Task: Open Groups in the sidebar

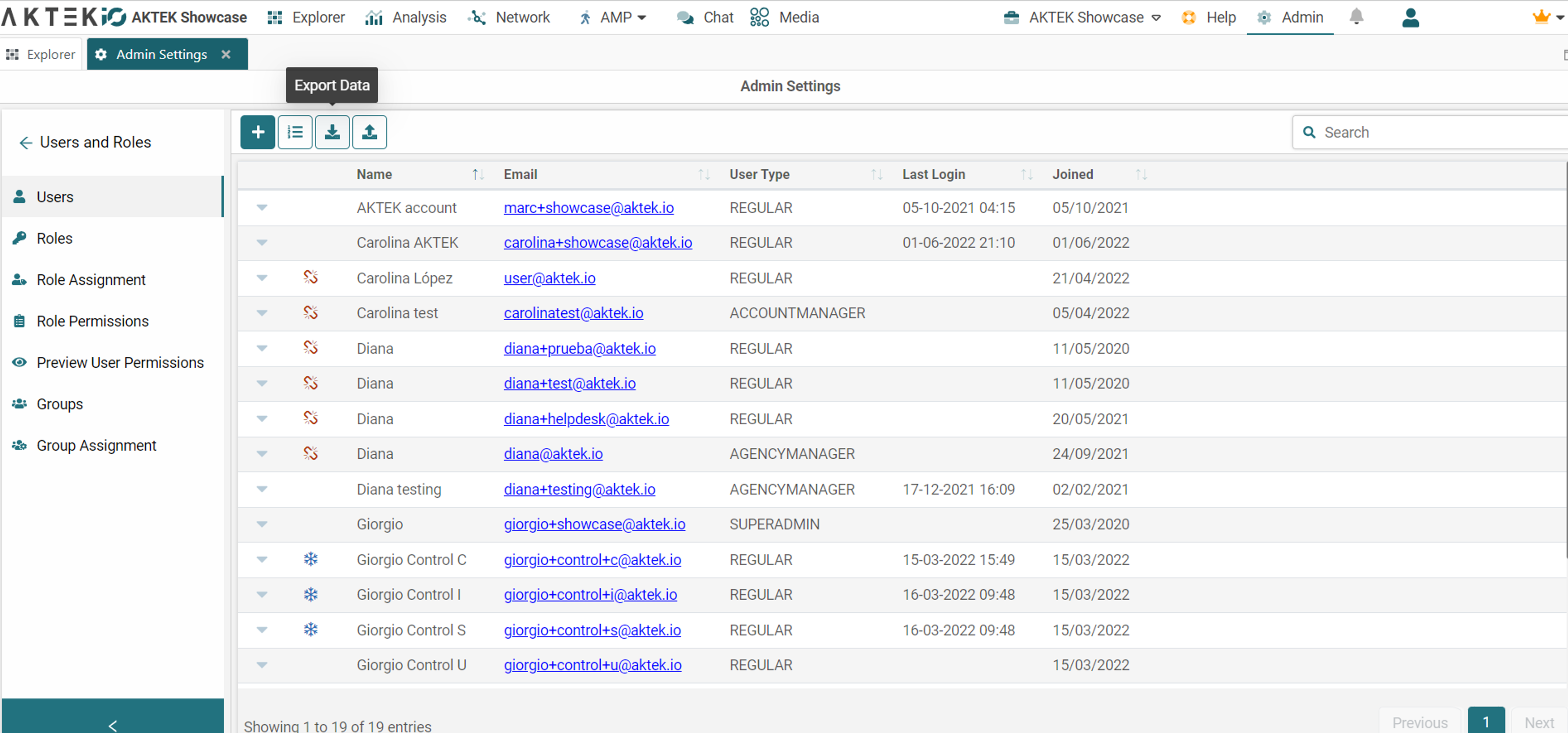Action: tap(113, 404)
